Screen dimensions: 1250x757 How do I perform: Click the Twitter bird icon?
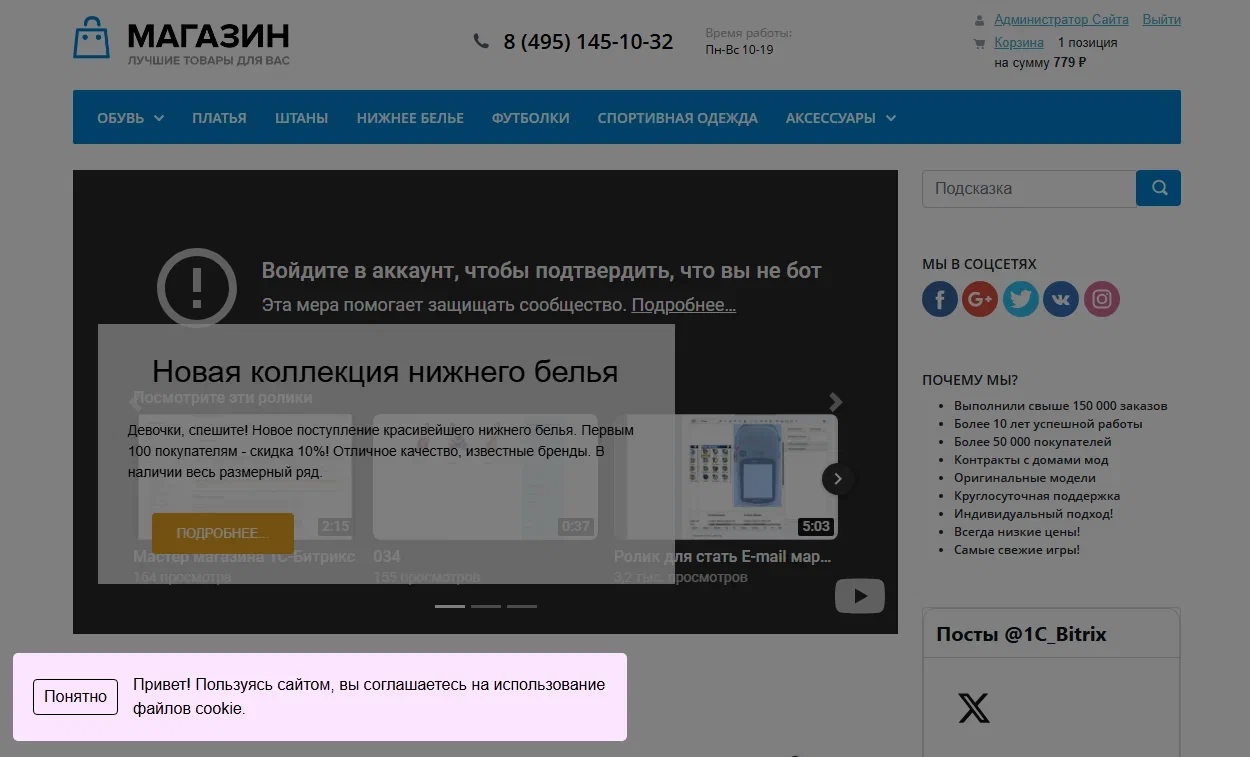tap(1021, 299)
